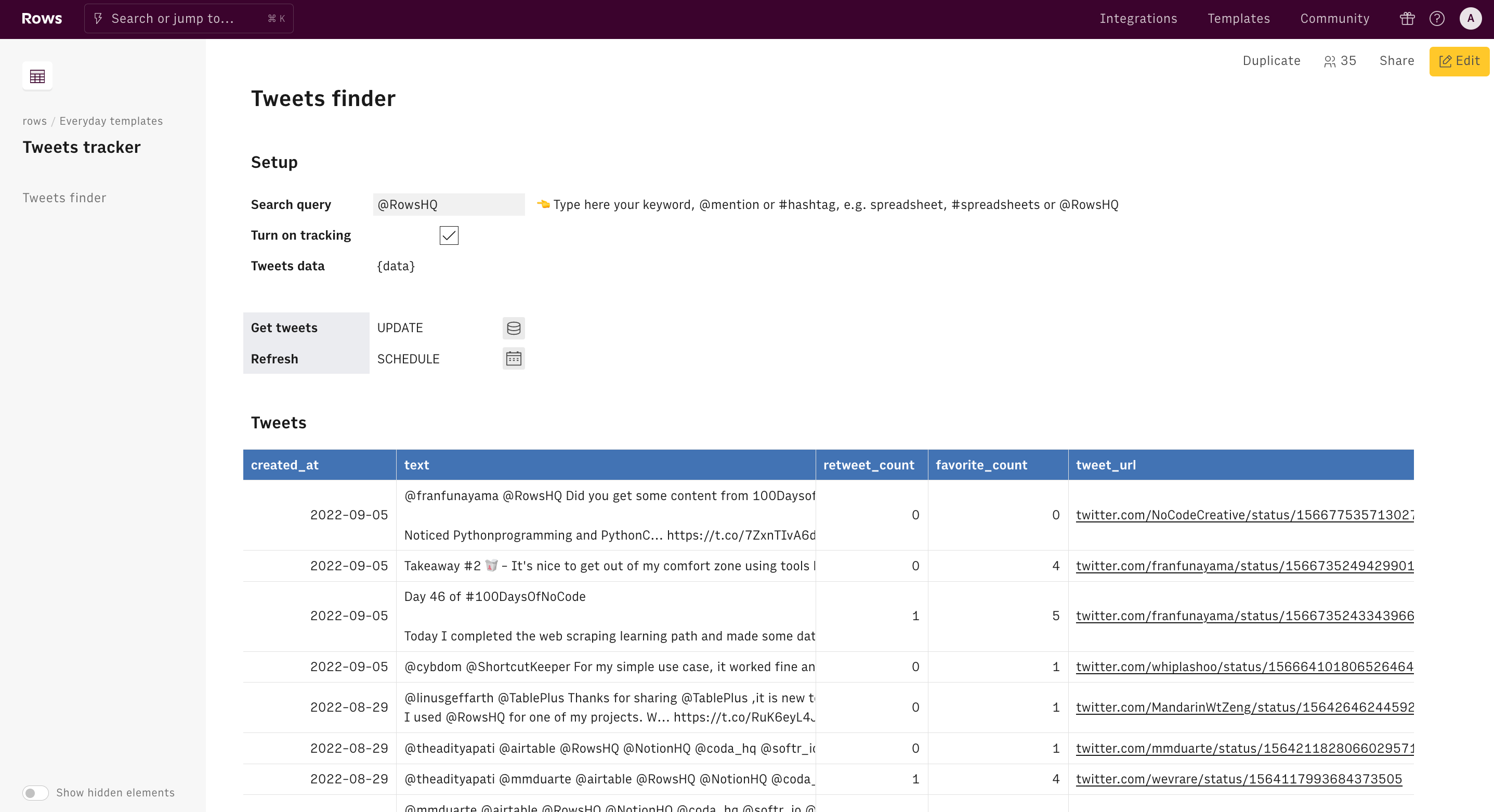The image size is (1494, 812).
Task: Open the wevrare tweet URL link
Action: pos(1238,779)
